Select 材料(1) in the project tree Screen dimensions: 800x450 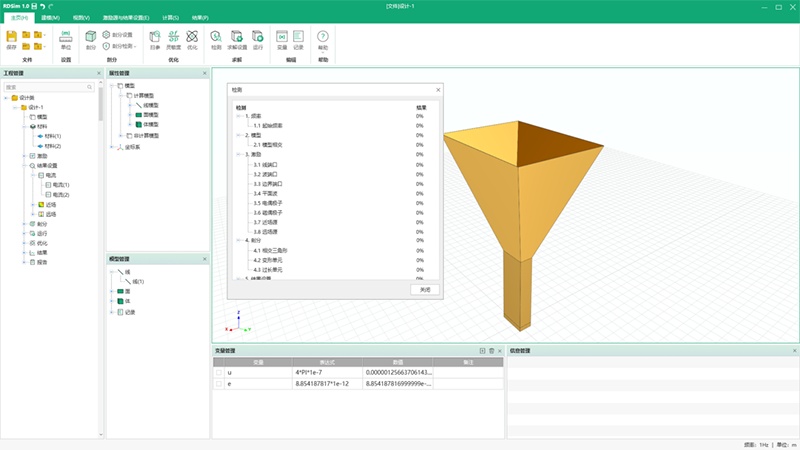tap(53, 136)
